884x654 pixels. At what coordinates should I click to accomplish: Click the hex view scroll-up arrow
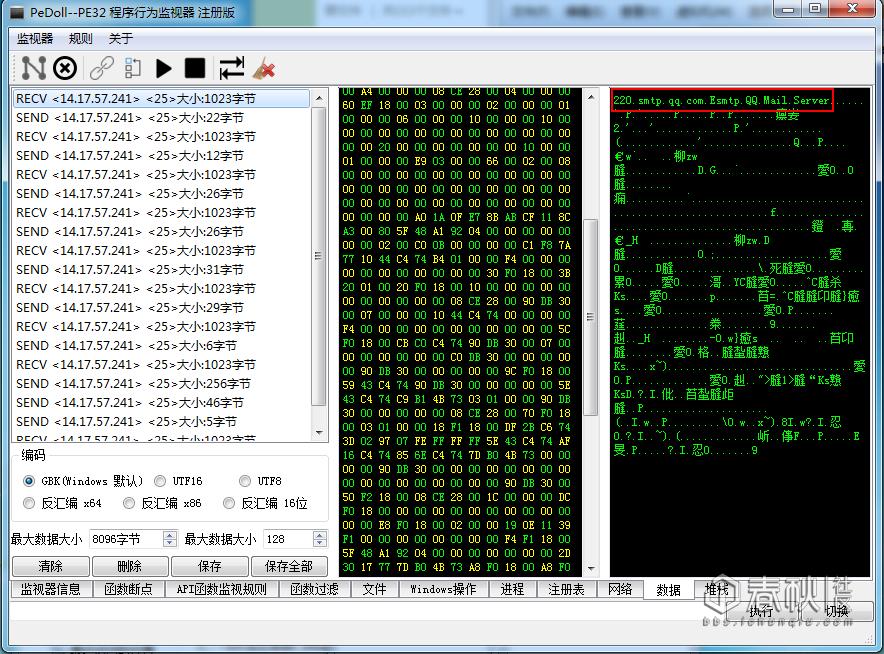point(591,97)
